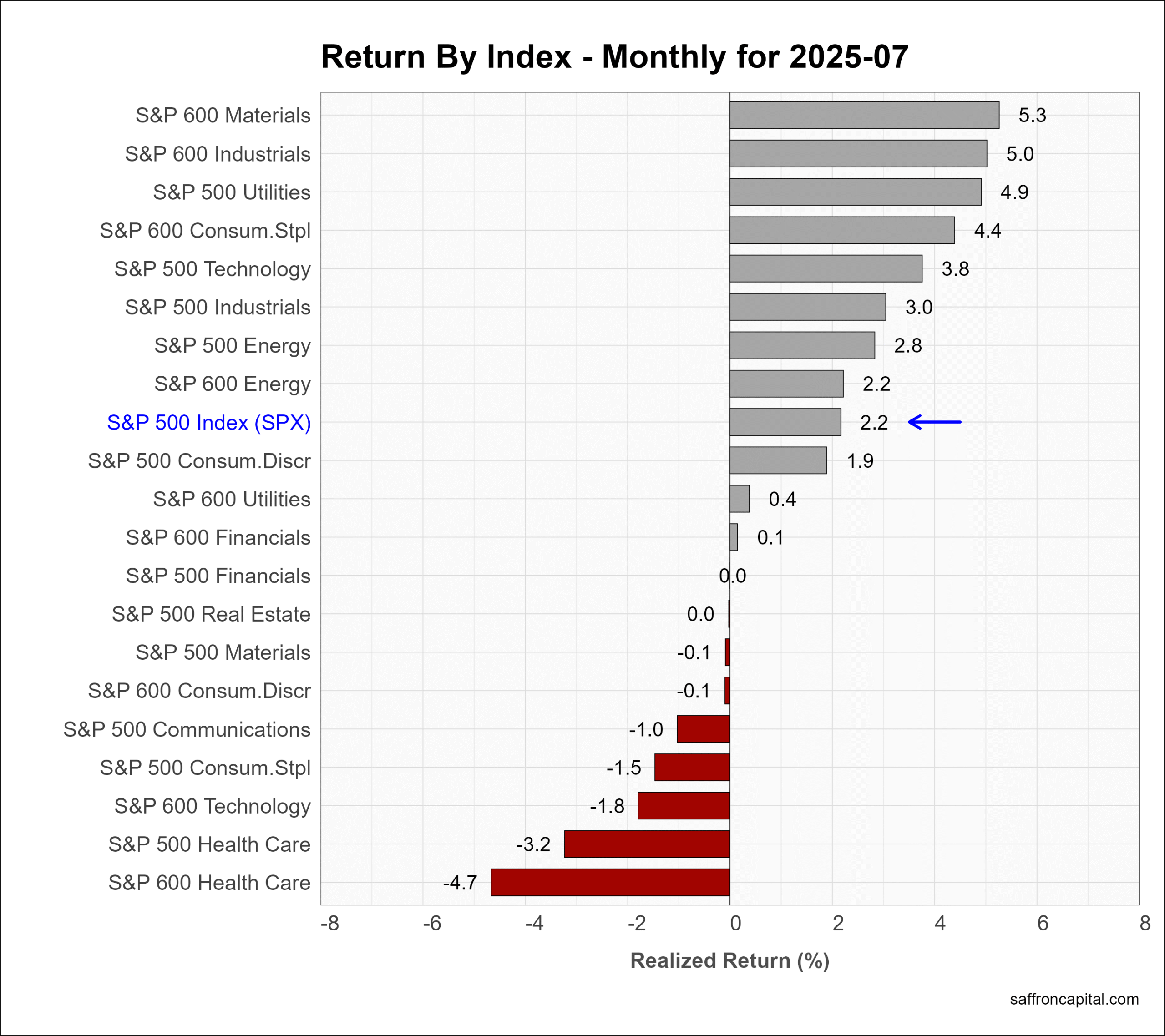Select the red S&P 500 Consum.Stpl bar

click(692, 768)
